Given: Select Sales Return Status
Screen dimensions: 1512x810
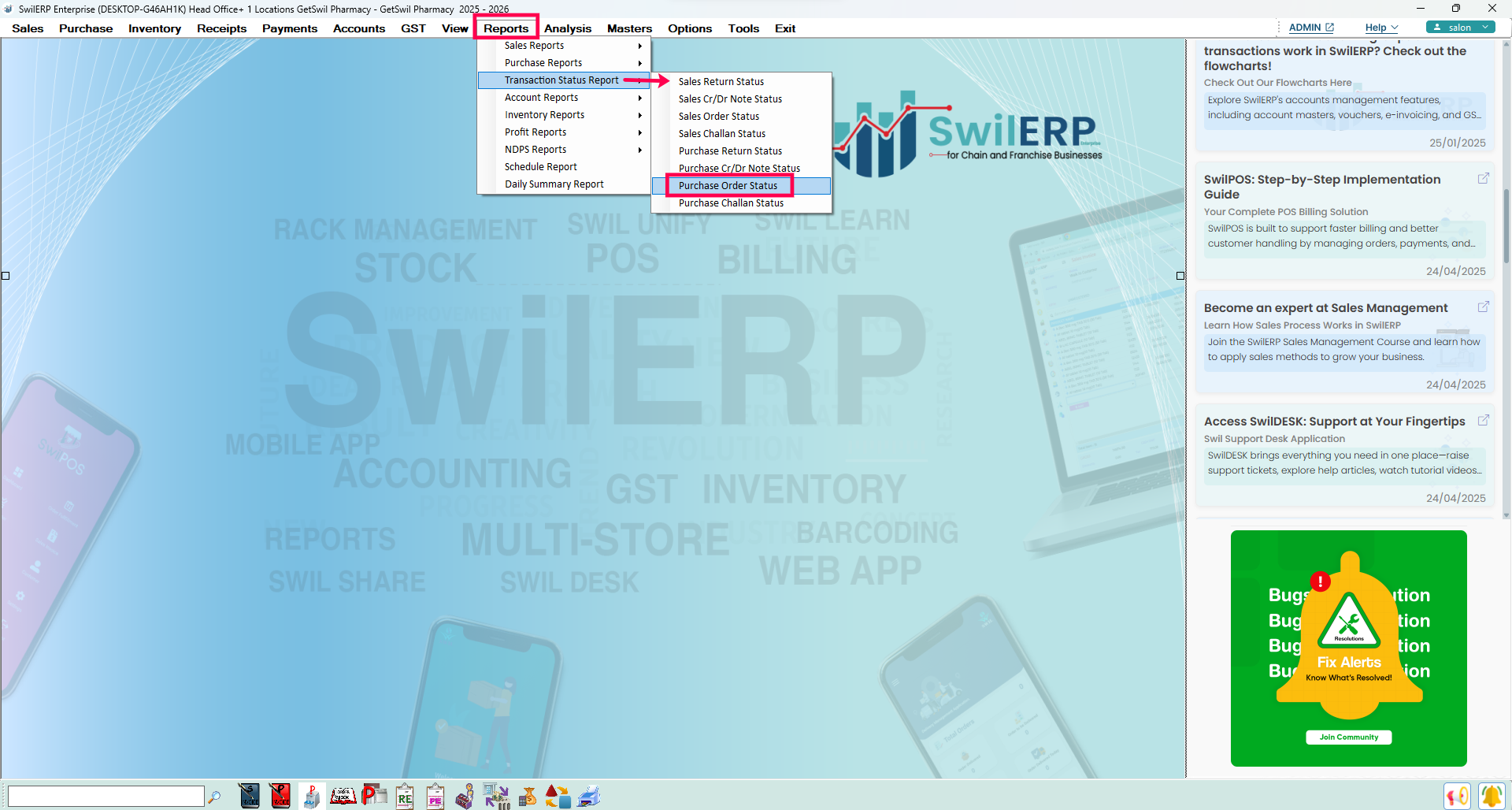Looking at the screenshot, I should tap(741, 82).
